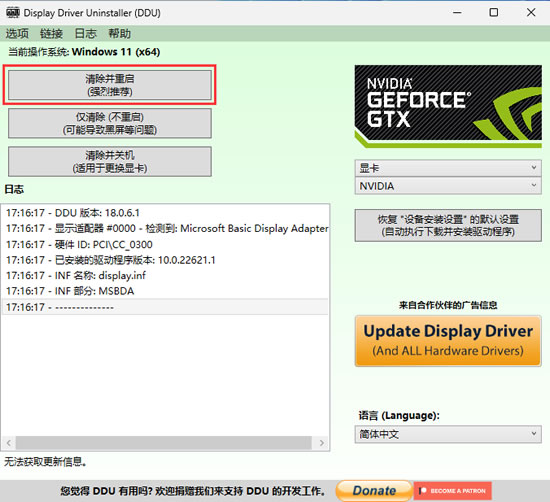The image size is (550, 502).
Task: Click the Become a Patron button
Action: 453,490
